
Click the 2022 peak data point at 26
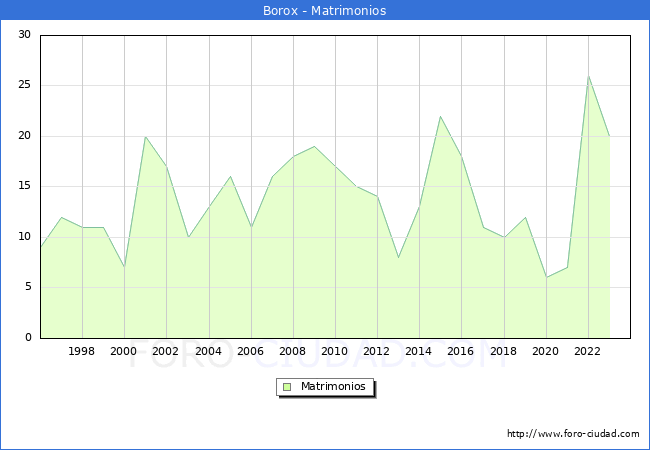[x=589, y=76]
